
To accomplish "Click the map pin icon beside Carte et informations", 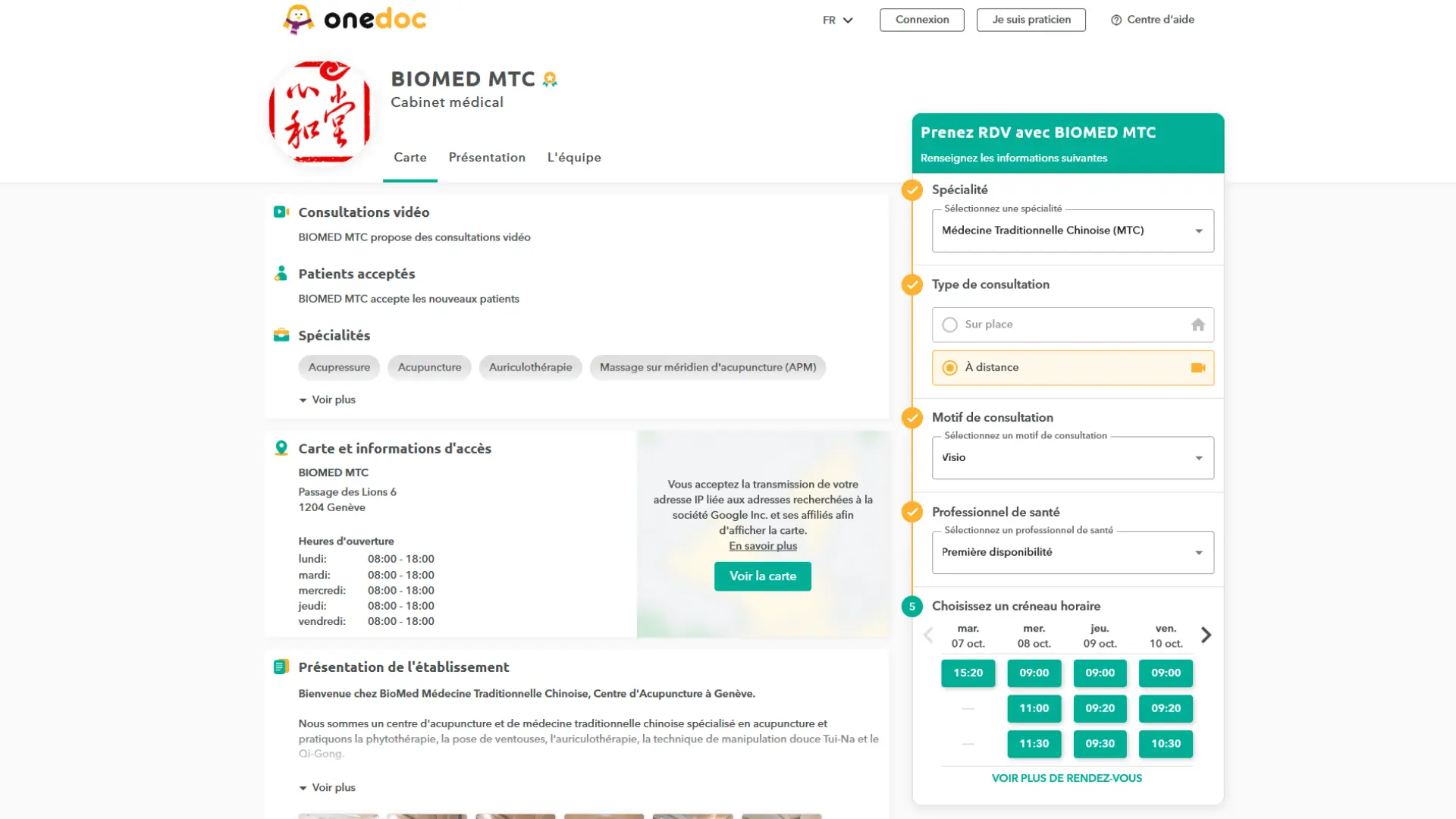I will click(x=281, y=448).
